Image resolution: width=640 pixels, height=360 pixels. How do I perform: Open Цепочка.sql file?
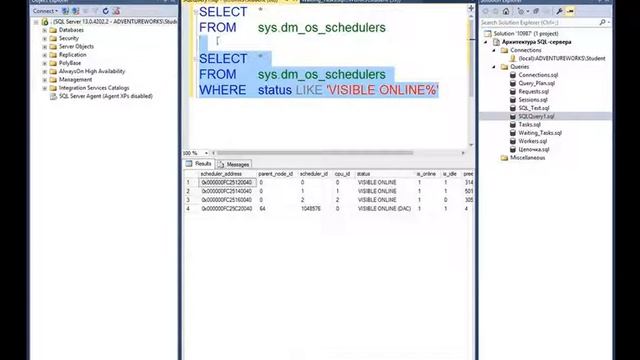coord(534,149)
